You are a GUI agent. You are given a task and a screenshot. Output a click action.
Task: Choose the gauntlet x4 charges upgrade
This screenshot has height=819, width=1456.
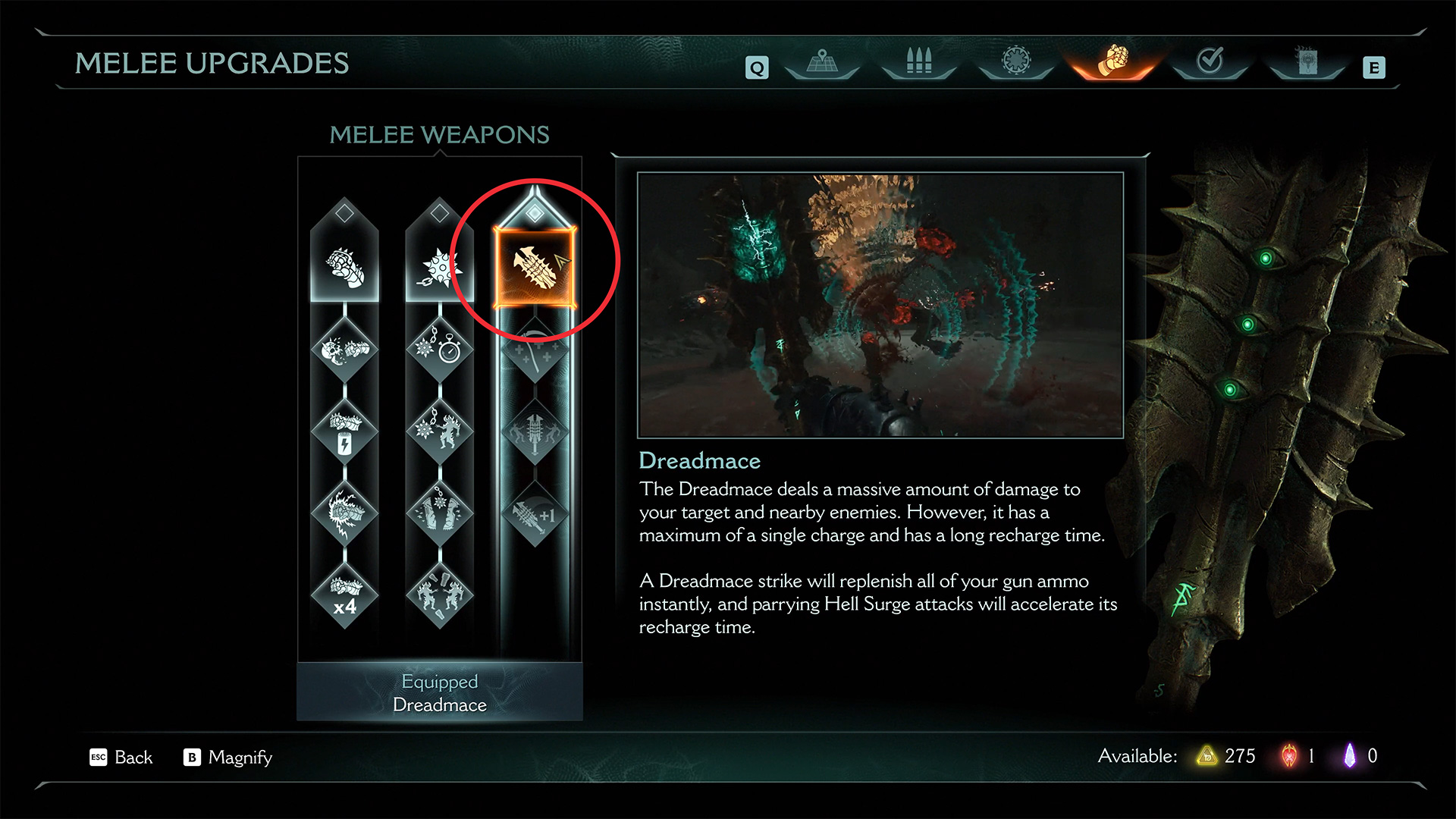click(x=345, y=596)
